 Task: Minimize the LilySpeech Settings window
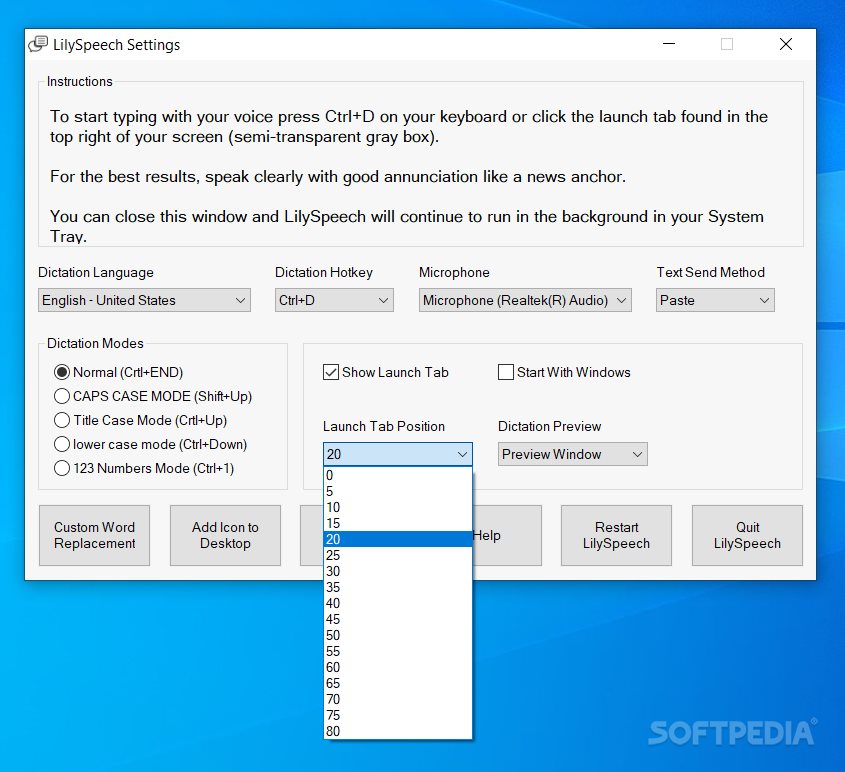click(669, 44)
